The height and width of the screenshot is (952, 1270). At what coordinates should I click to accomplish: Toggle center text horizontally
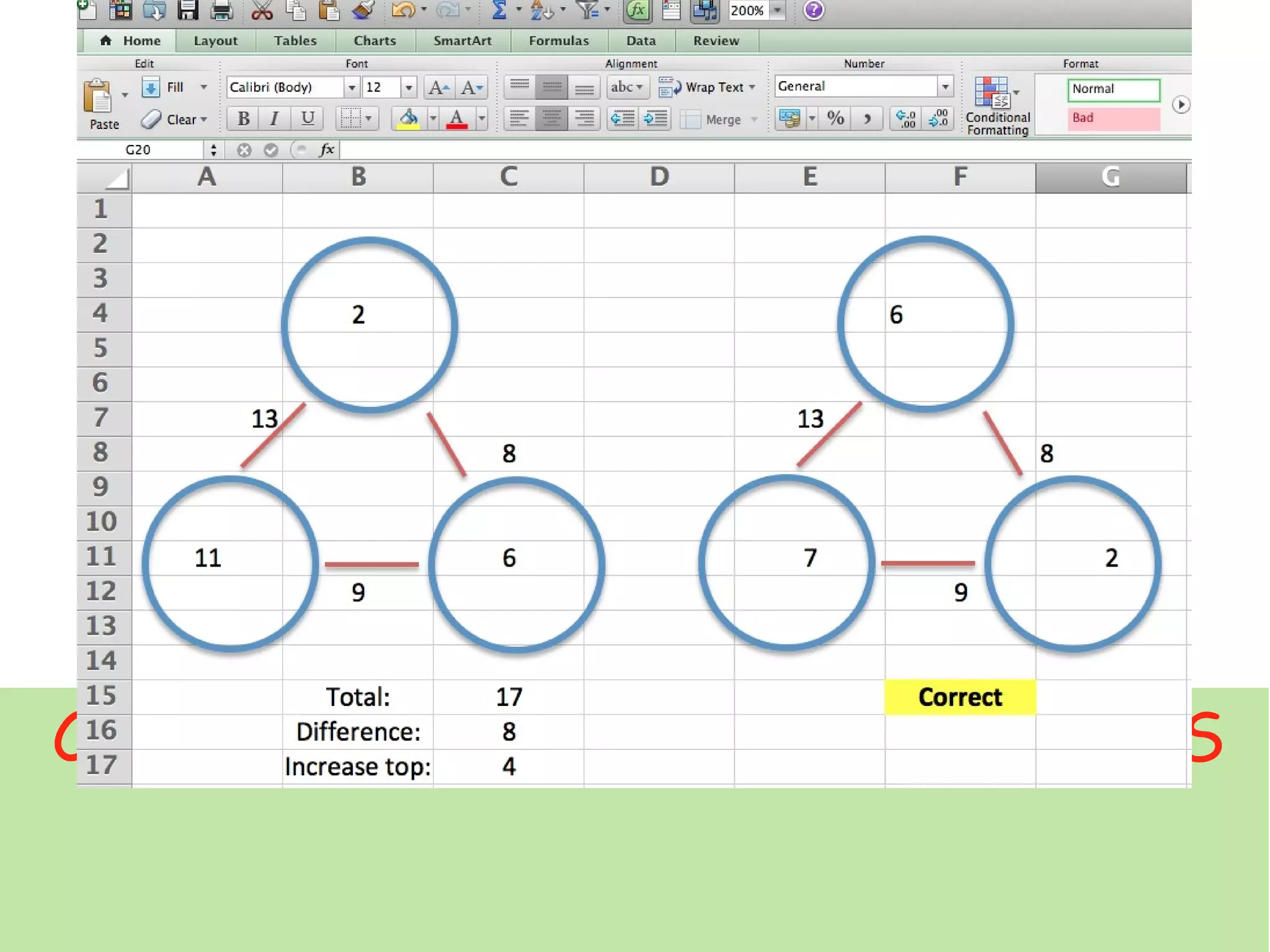[x=551, y=118]
